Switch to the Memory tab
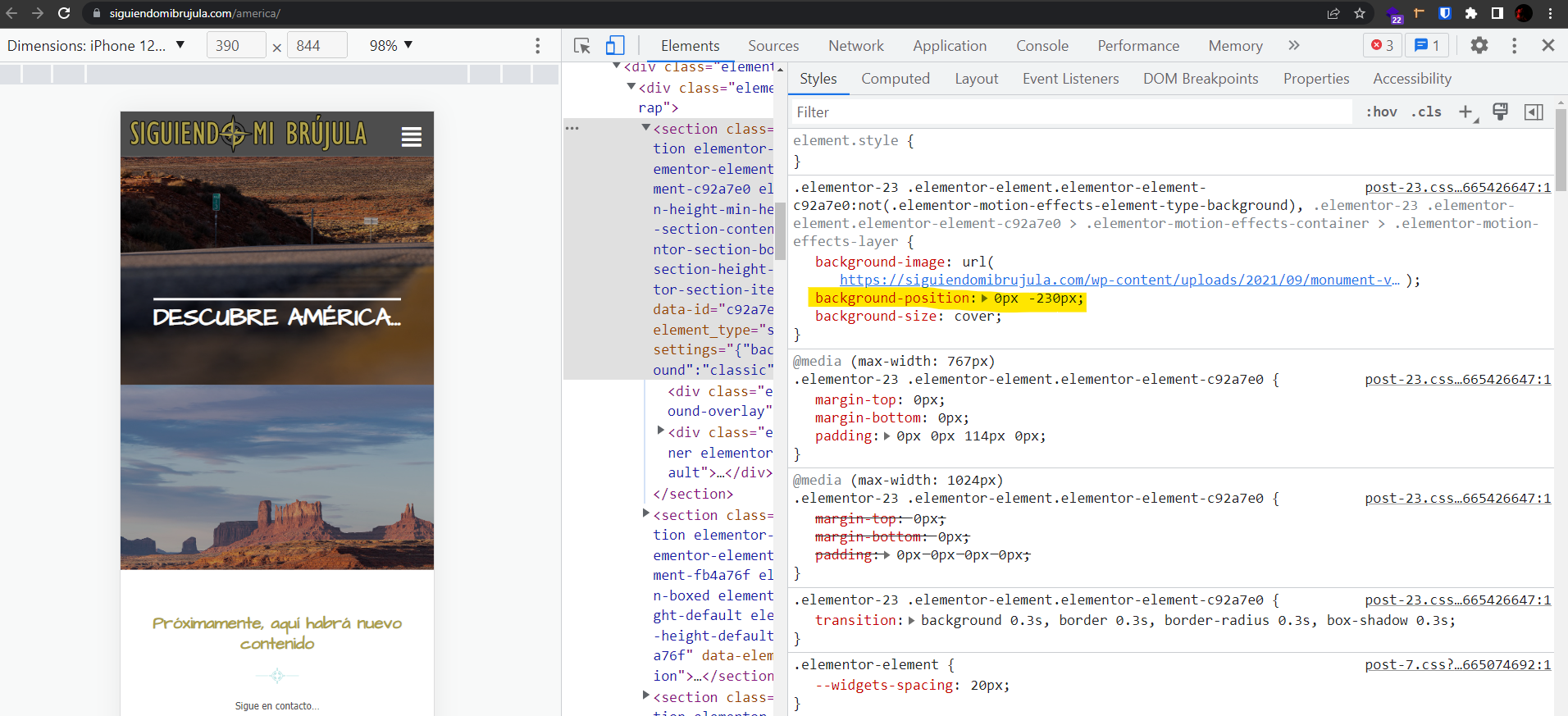 tap(1235, 46)
